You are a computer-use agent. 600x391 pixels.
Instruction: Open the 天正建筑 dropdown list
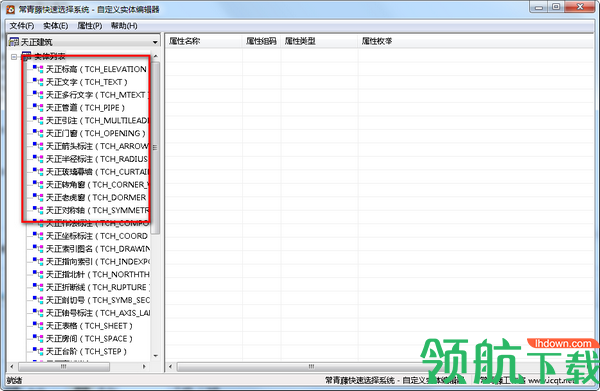[x=155, y=42]
